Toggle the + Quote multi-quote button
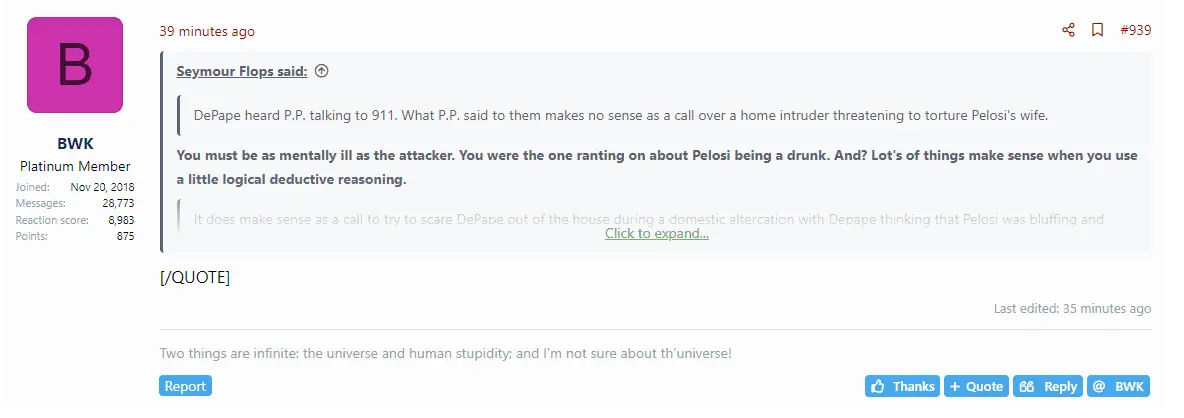This screenshot has width=1184, height=418. [975, 386]
